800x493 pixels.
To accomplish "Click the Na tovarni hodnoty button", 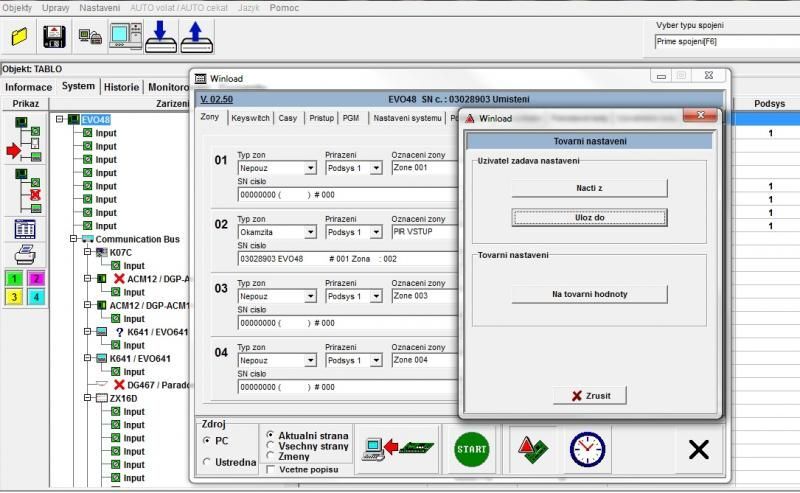I will point(589,294).
